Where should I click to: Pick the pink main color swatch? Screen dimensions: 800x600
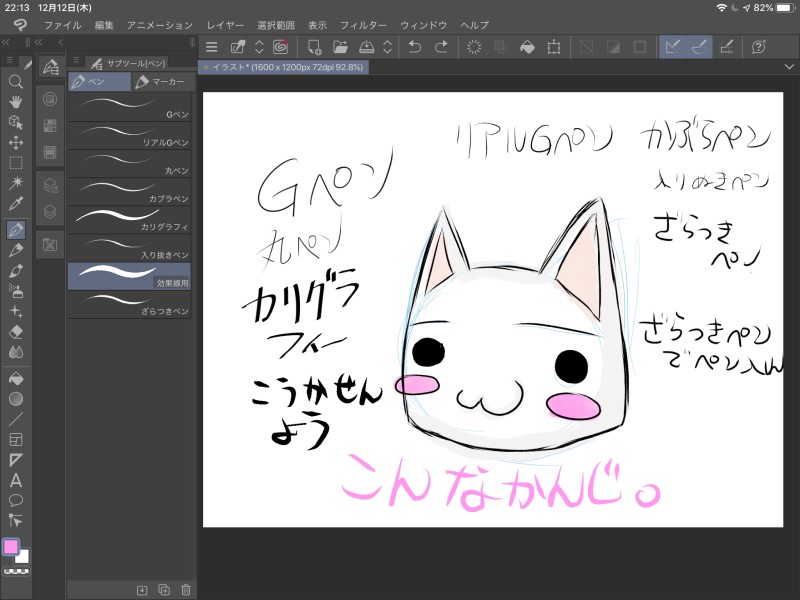click(x=11, y=547)
